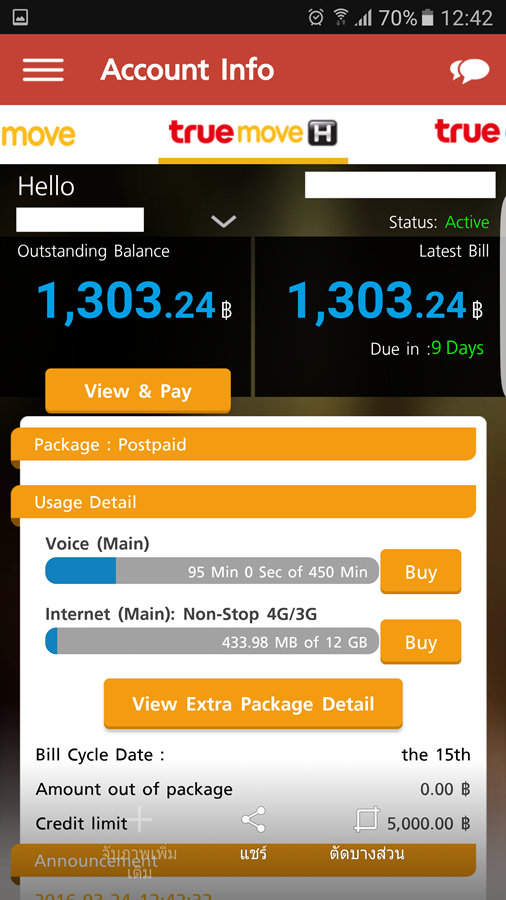
Task: Buy more Voice (Main) minutes
Action: point(421,571)
